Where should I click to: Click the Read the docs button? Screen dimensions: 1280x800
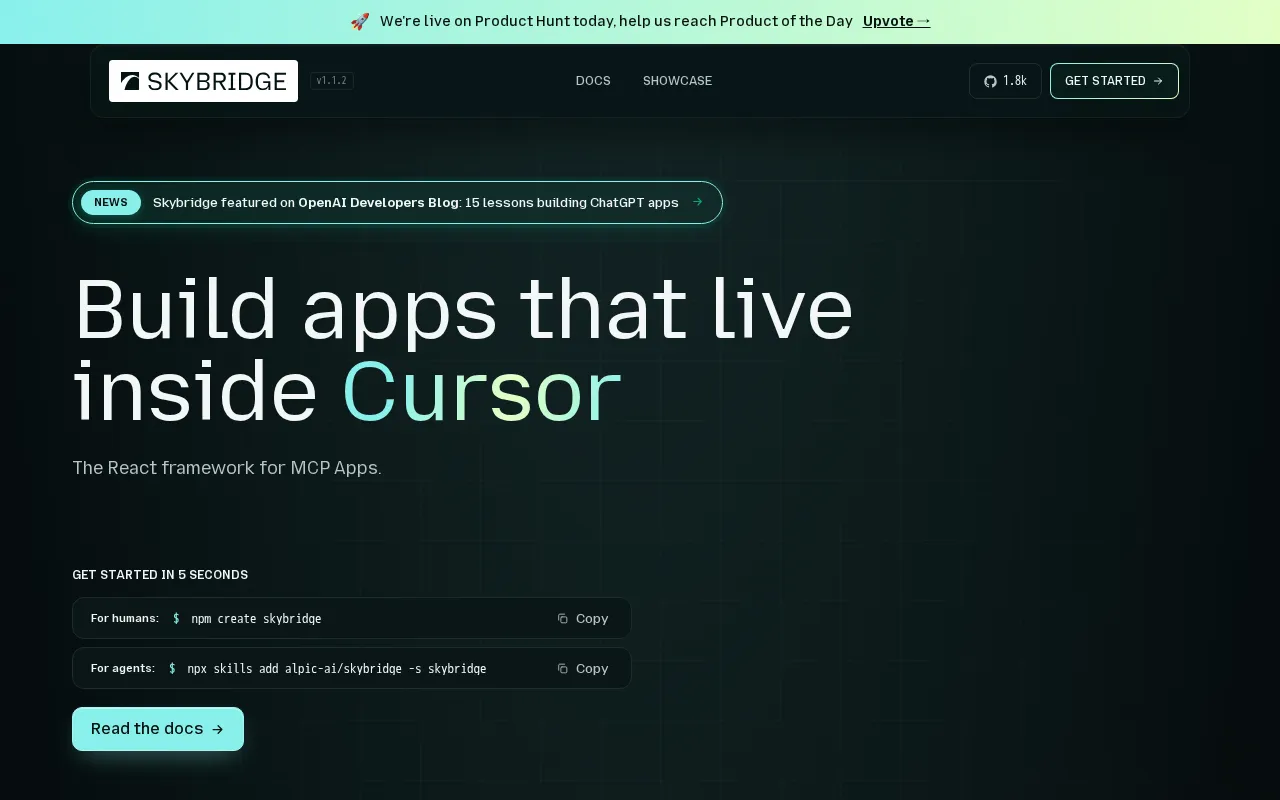[x=158, y=729]
